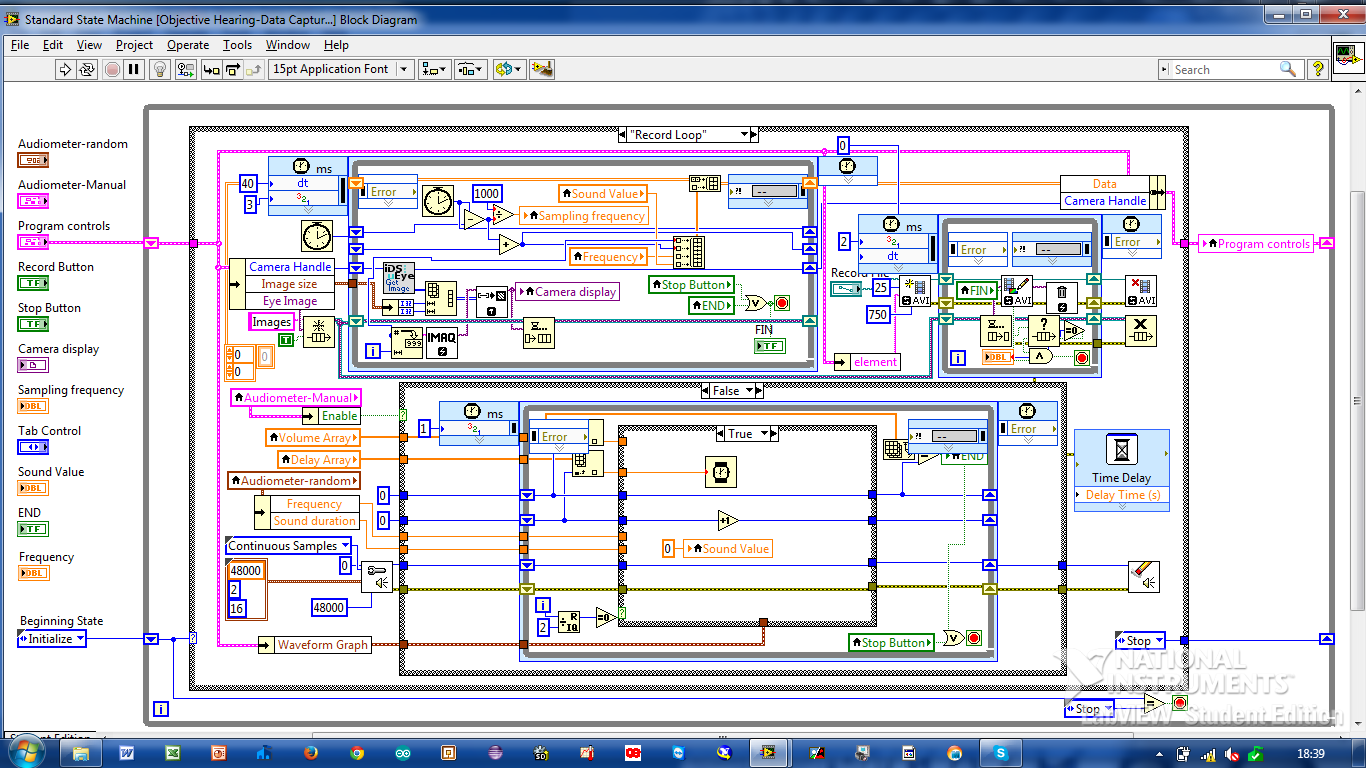This screenshot has height=768, width=1366.
Task: Select the END boolean terminal on the left
Action: (33, 529)
